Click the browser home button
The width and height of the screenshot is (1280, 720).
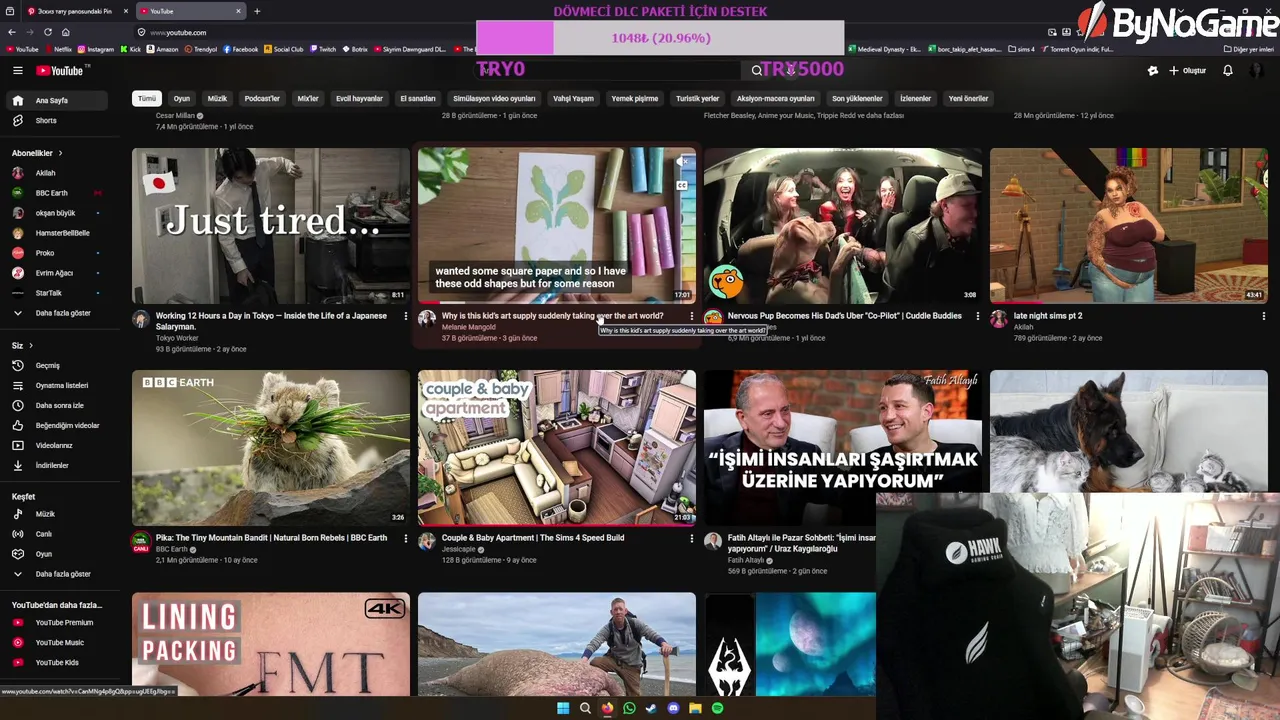65,32
